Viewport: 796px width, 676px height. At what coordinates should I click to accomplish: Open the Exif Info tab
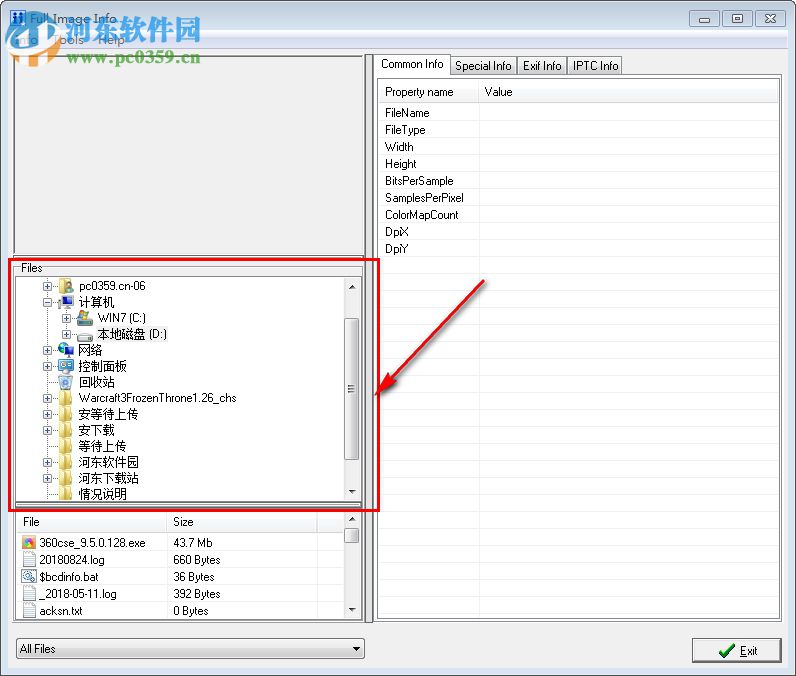click(x=542, y=66)
